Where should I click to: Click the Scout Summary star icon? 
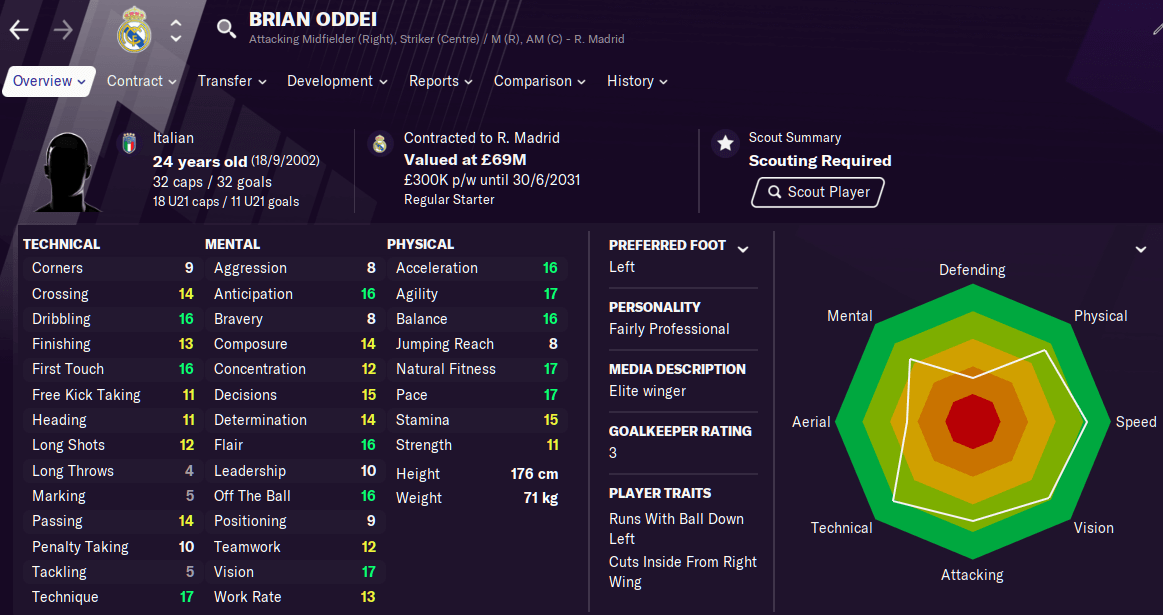(725, 143)
